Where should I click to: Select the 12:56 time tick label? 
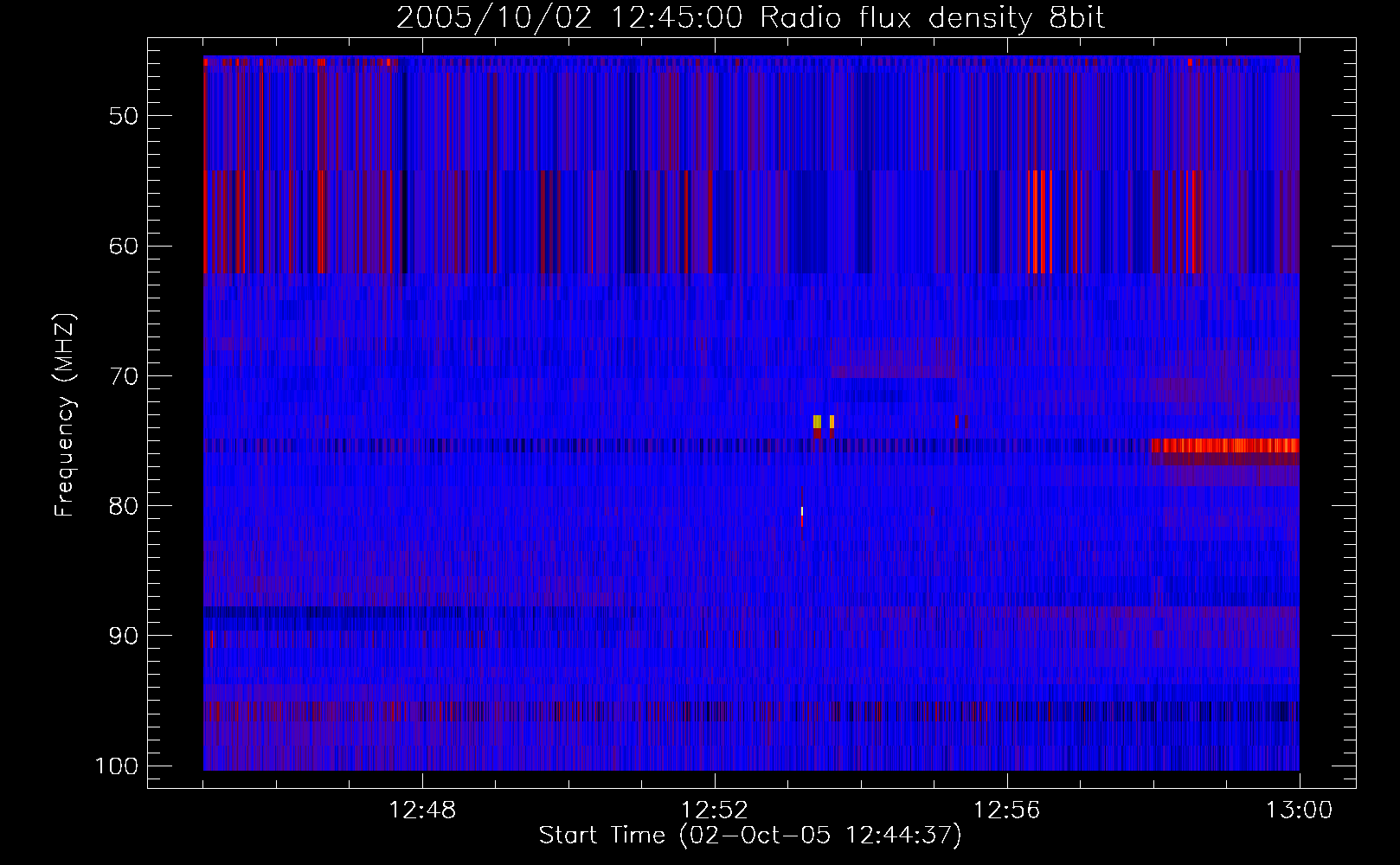[1006, 811]
